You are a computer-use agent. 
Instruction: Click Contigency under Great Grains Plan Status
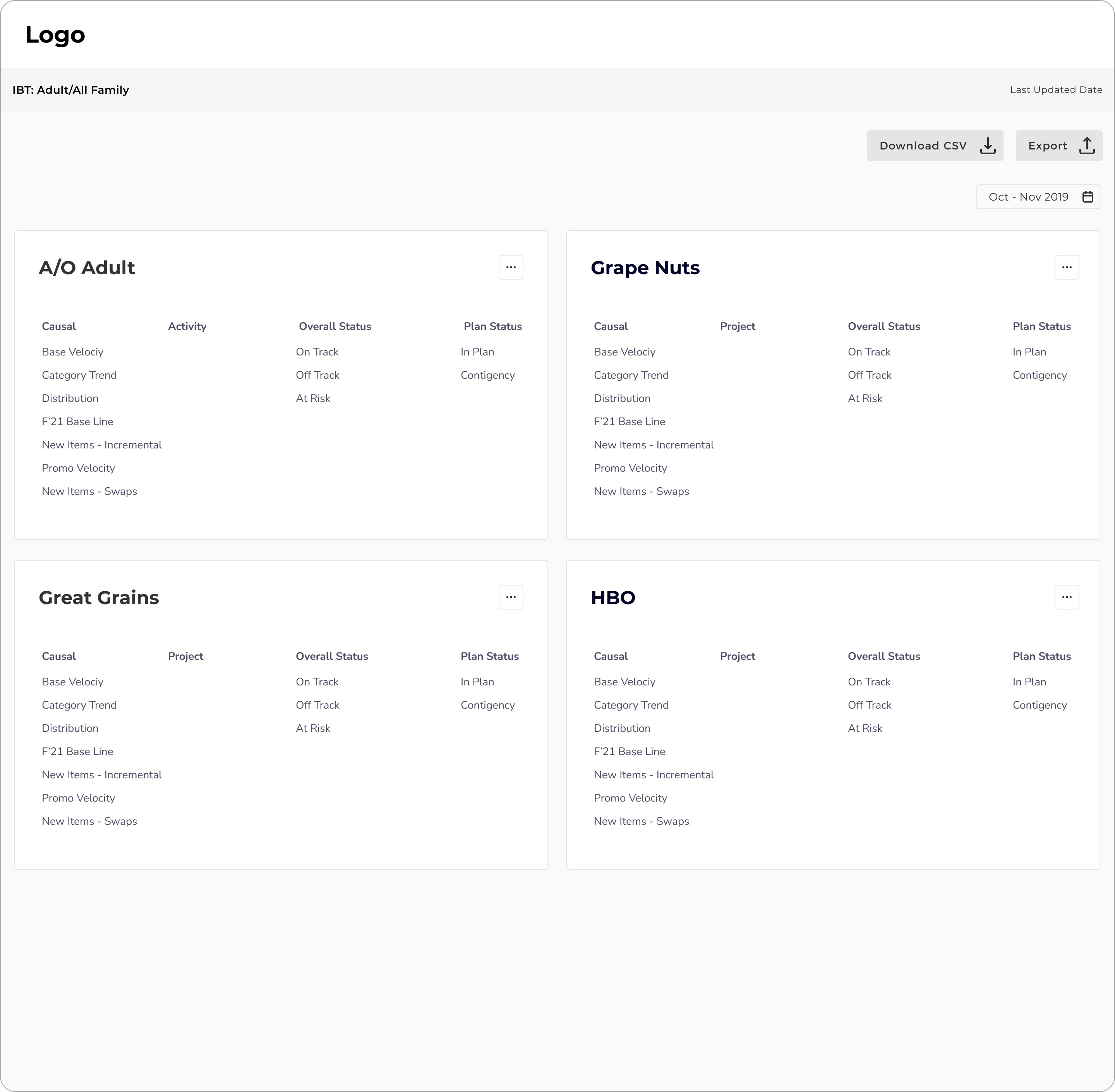pos(487,705)
